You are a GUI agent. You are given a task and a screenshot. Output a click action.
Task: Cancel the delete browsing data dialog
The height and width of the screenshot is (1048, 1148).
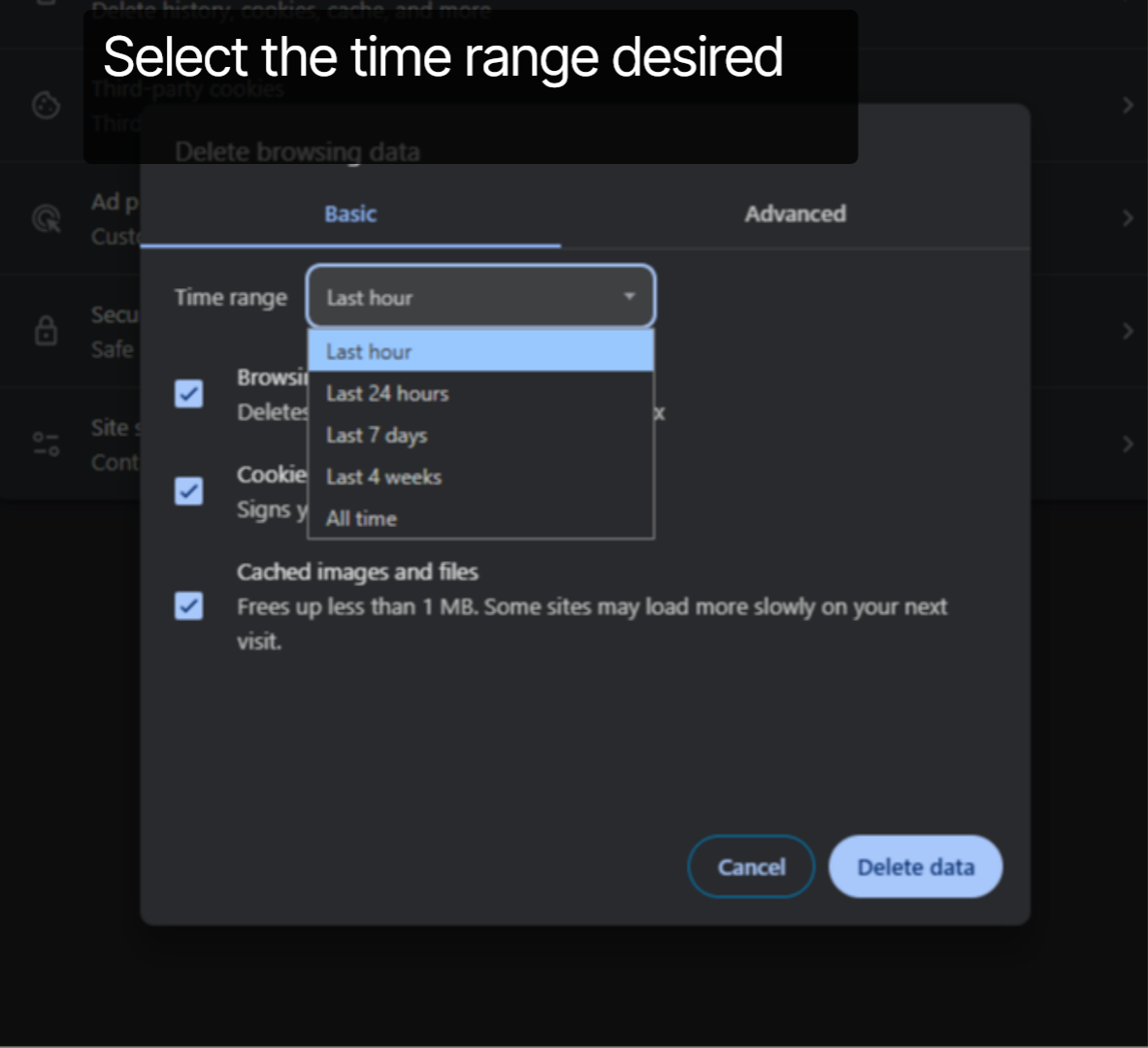750,866
